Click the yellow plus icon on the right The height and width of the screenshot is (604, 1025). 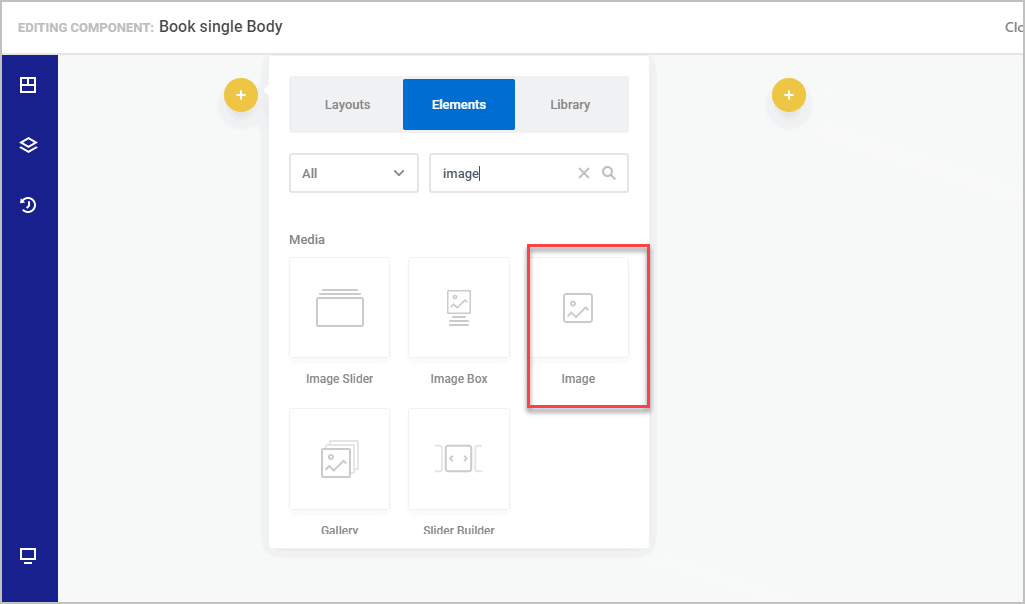click(788, 95)
